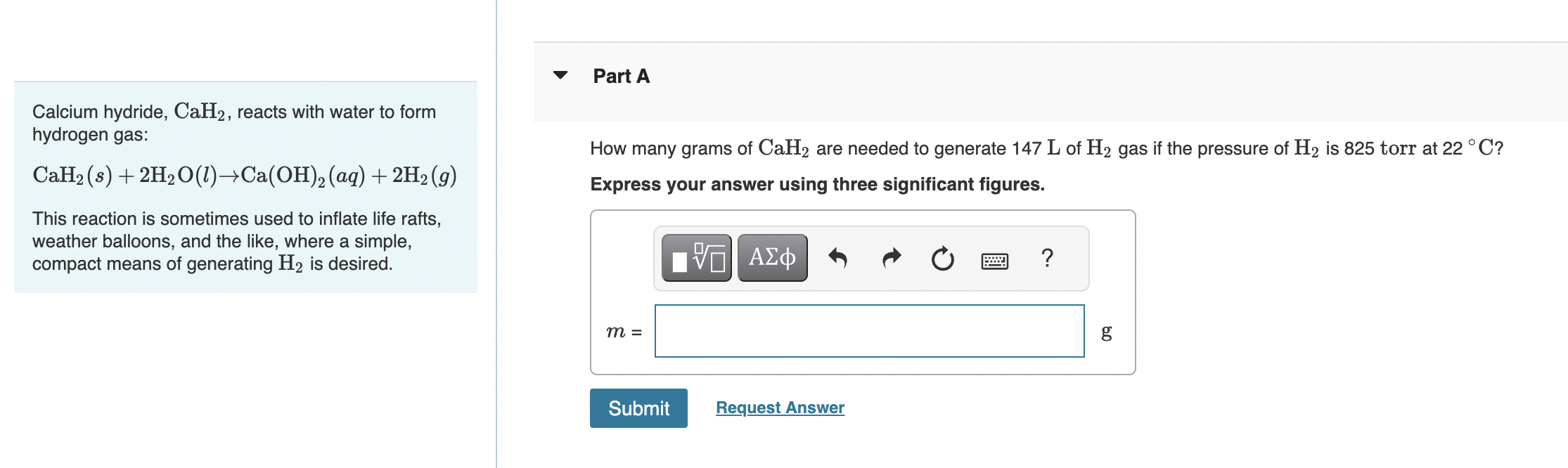Viewport: 1568px width, 468px height.
Task: Reset the answer field with the circular arrow
Action: 942,258
